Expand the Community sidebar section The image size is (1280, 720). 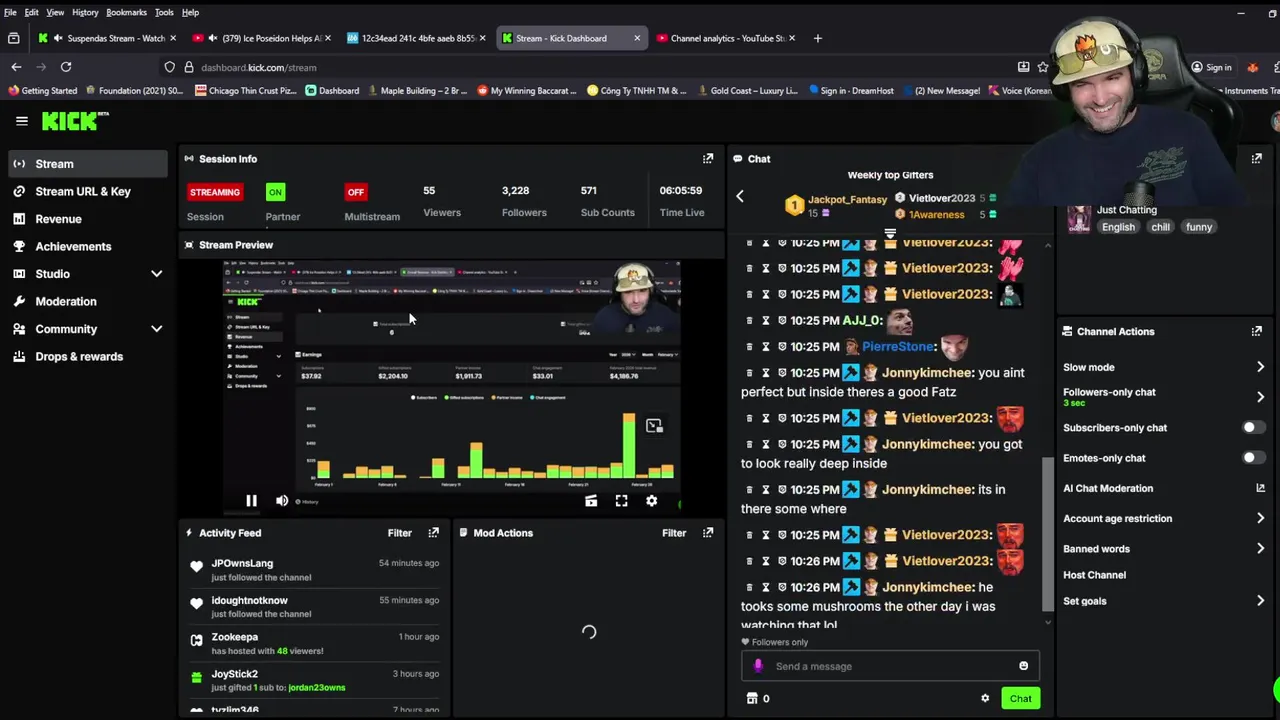pyautogui.click(x=156, y=329)
